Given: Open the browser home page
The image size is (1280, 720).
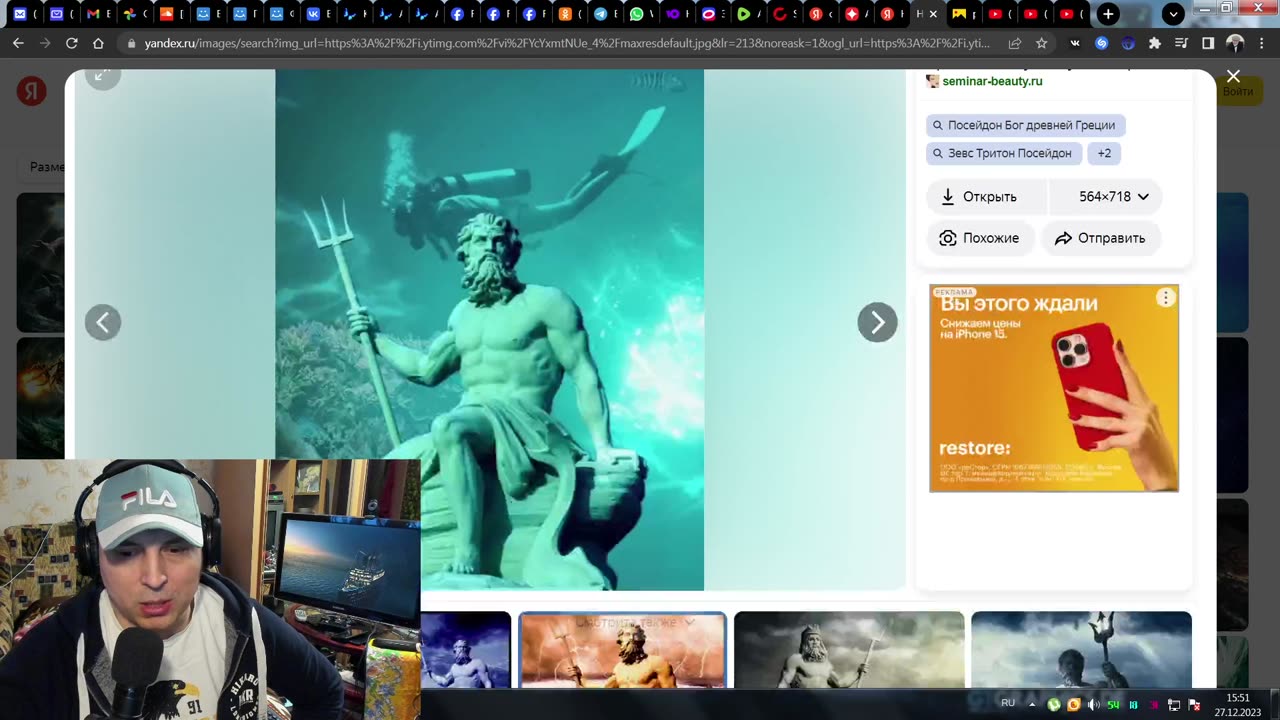Looking at the screenshot, I should (x=98, y=43).
